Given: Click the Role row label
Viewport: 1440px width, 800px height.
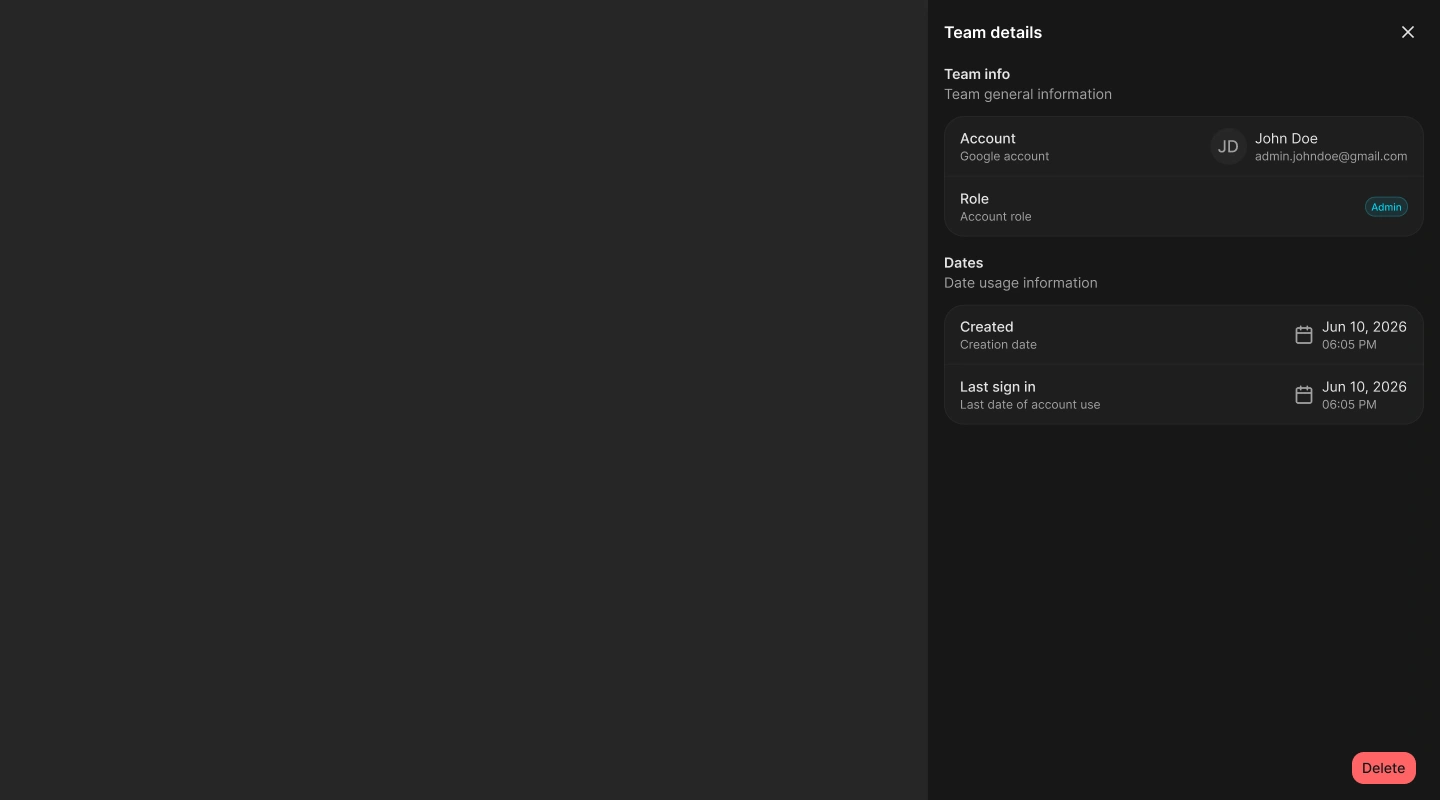Looking at the screenshot, I should point(974,198).
